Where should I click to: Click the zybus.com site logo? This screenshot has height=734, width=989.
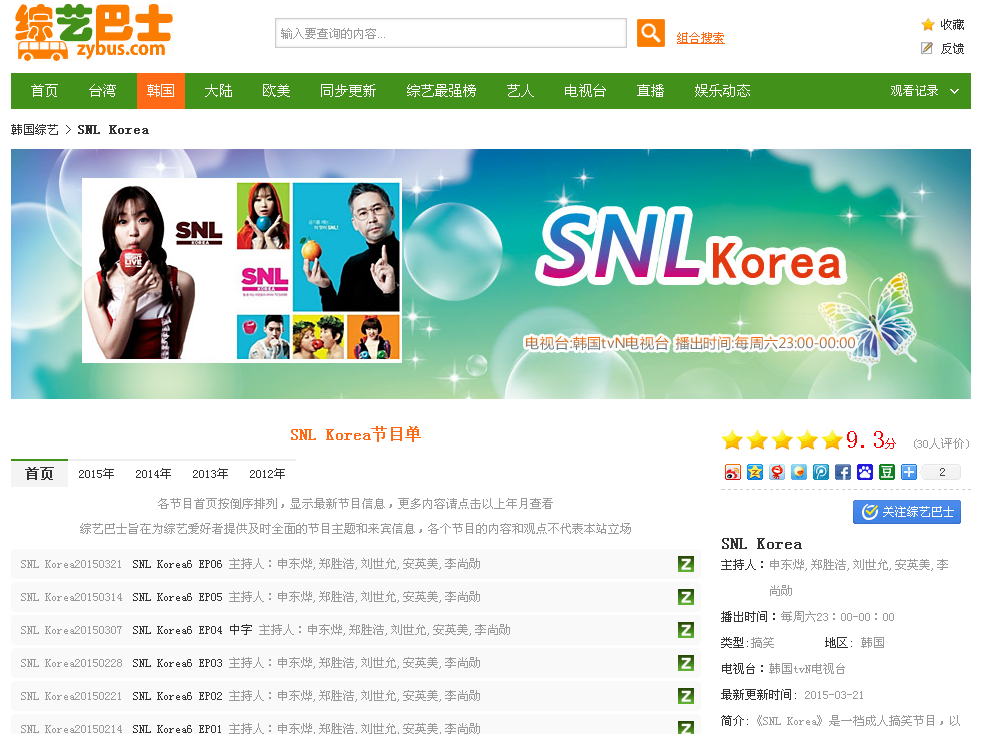point(94,33)
